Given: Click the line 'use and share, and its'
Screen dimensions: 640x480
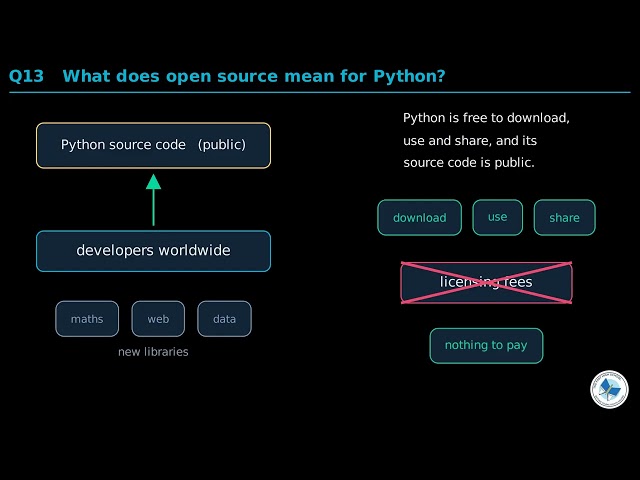Looking at the screenshot, I should (470, 141).
